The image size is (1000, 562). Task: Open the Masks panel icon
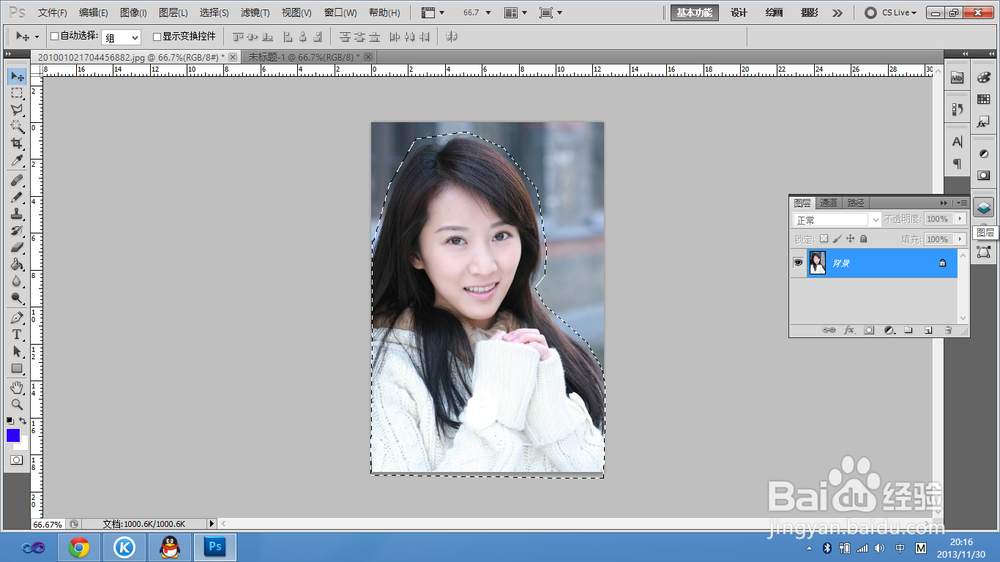coord(983,175)
